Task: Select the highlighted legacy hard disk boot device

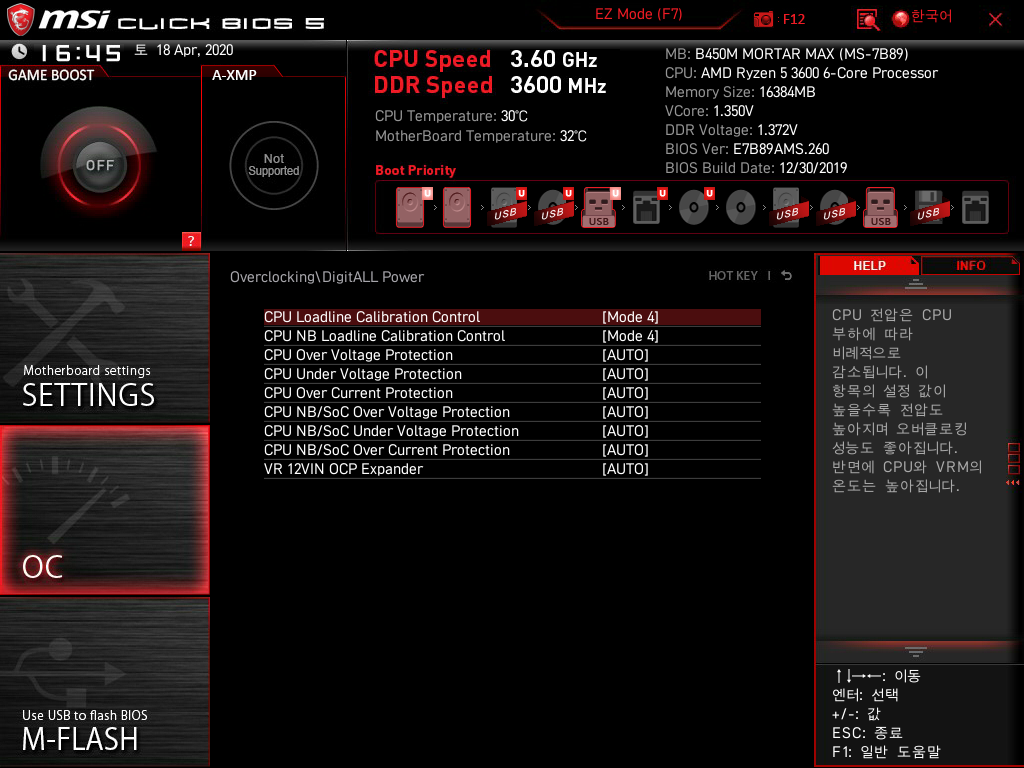Action: point(457,208)
